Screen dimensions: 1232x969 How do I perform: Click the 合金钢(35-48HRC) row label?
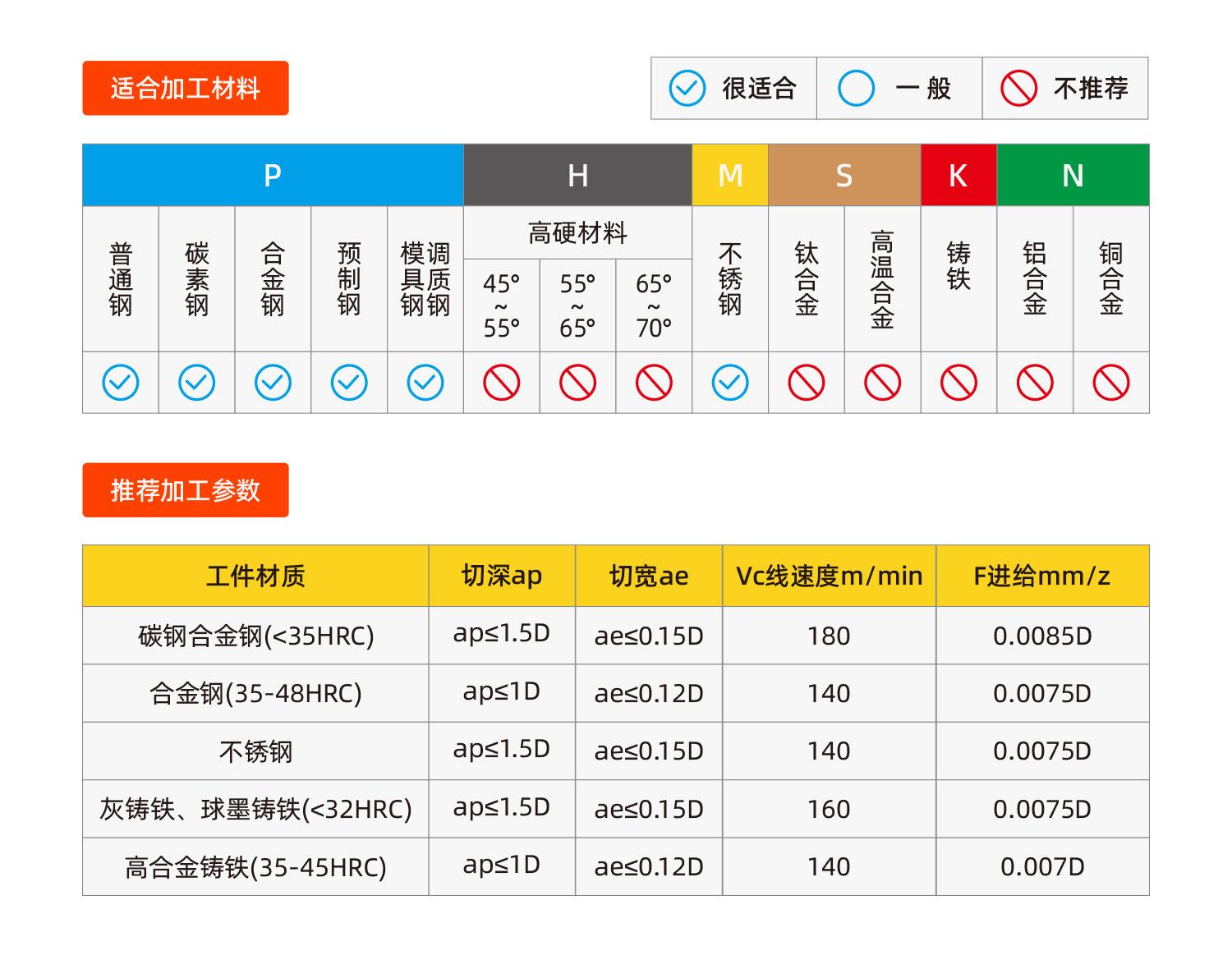255,694
